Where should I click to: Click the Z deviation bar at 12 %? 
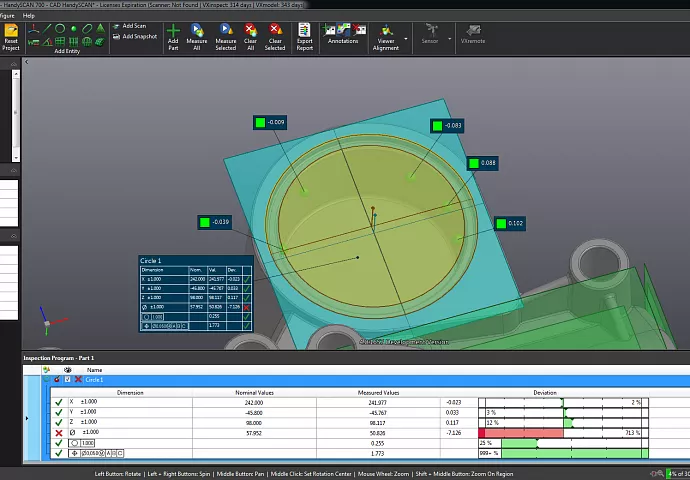pyautogui.click(x=563, y=423)
